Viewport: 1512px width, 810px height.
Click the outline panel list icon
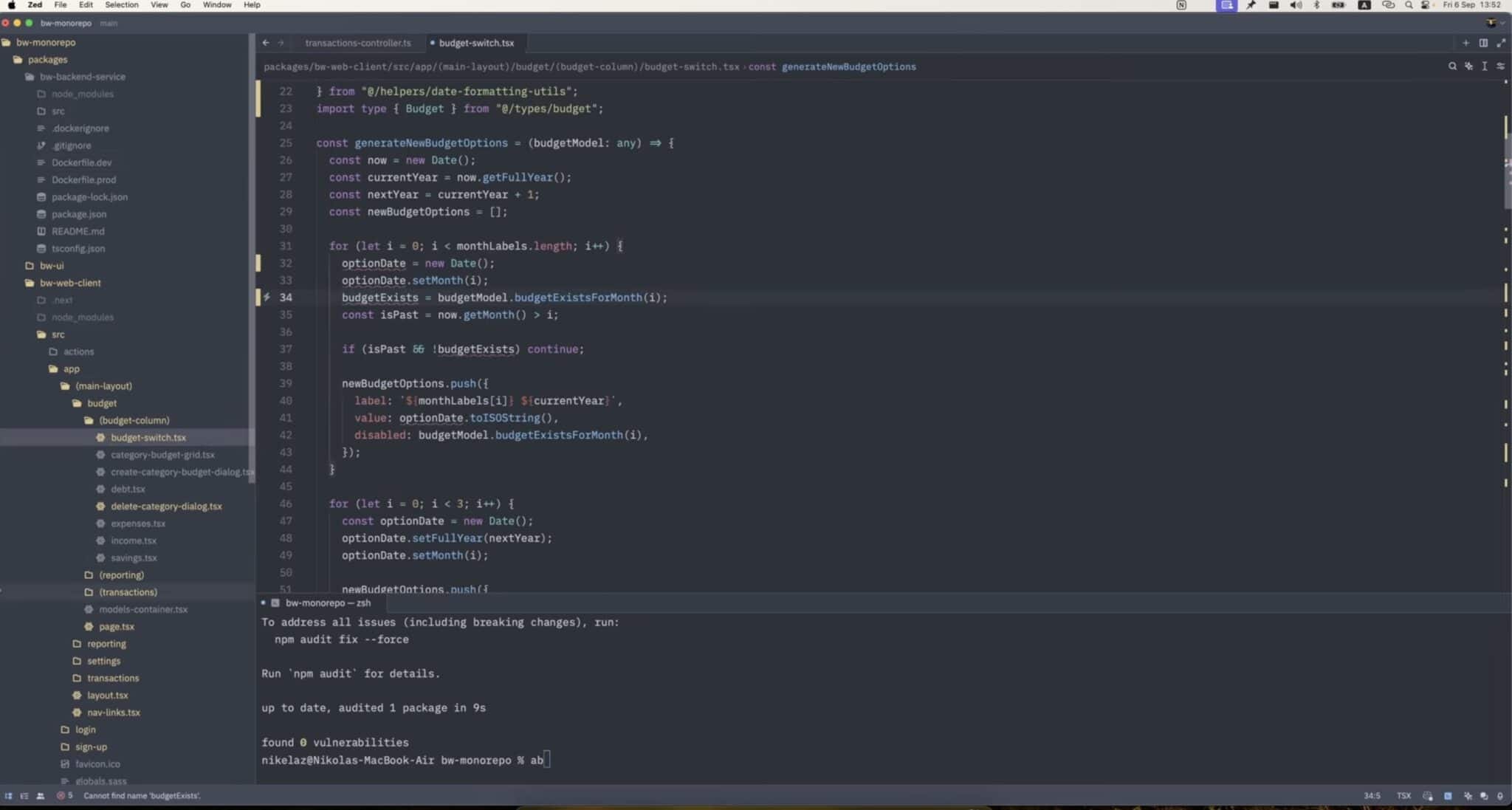click(24, 796)
